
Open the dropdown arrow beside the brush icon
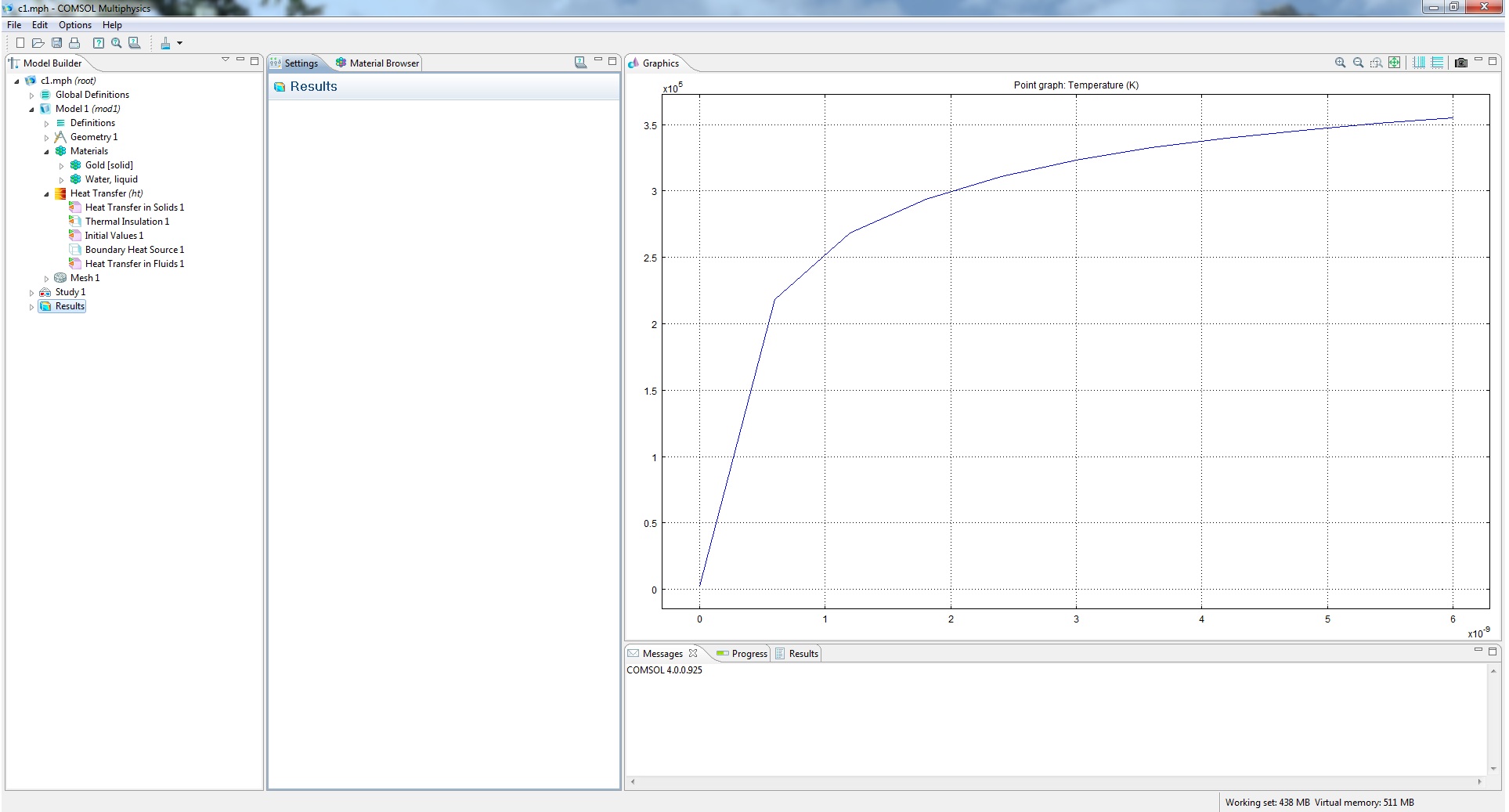click(180, 43)
